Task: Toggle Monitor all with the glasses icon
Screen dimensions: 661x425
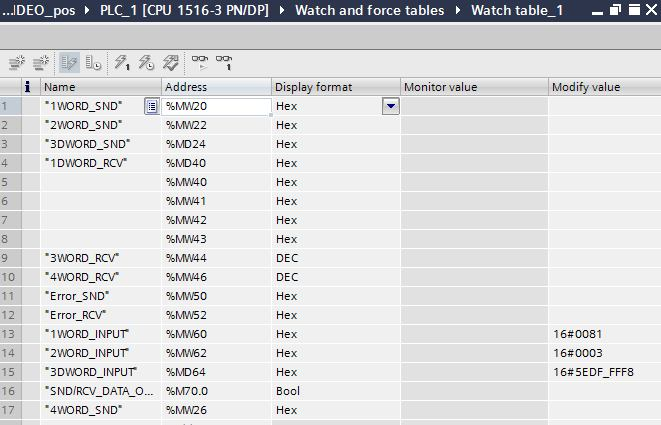Action: pos(200,62)
